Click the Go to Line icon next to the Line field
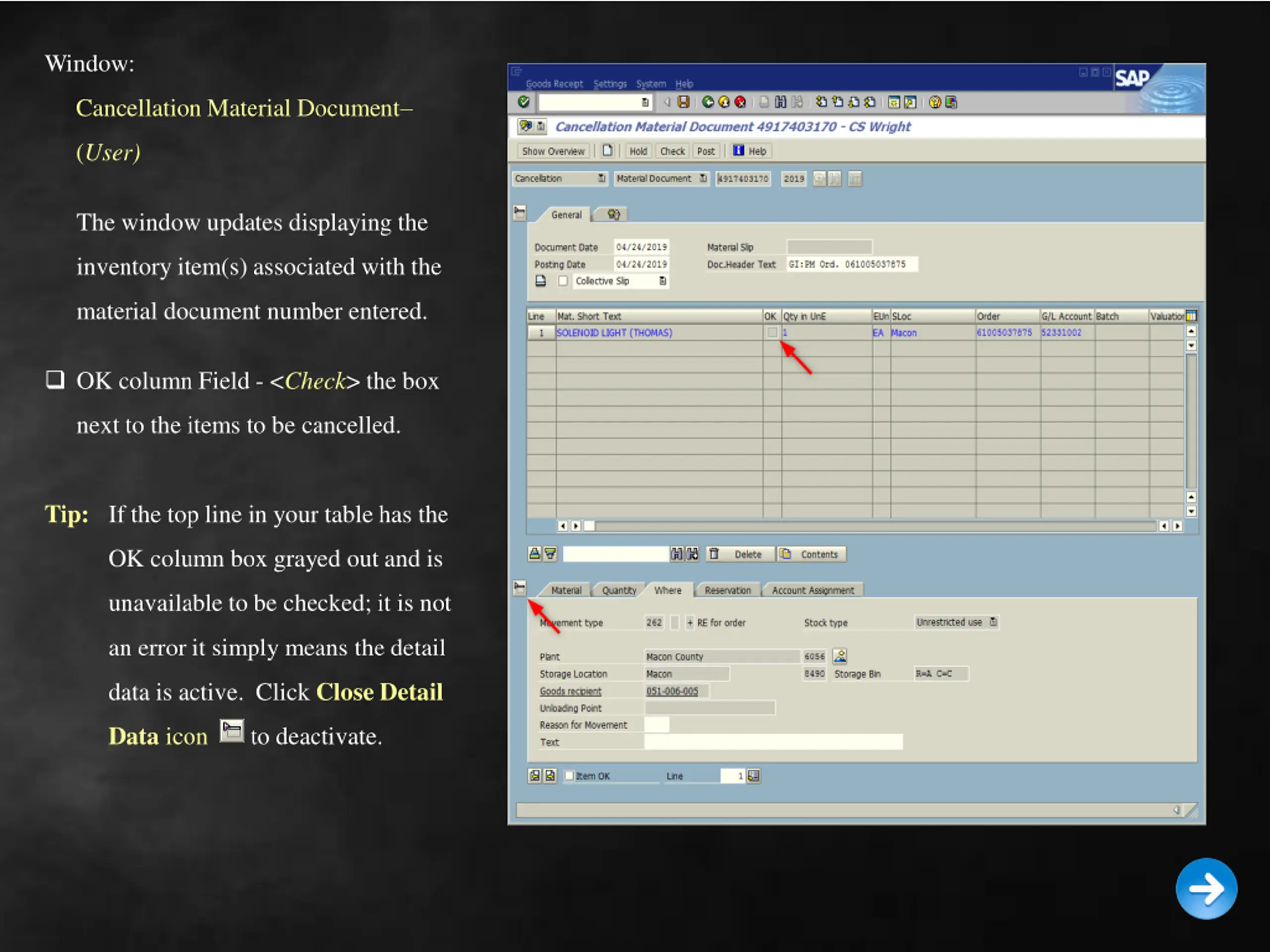 tap(753, 776)
